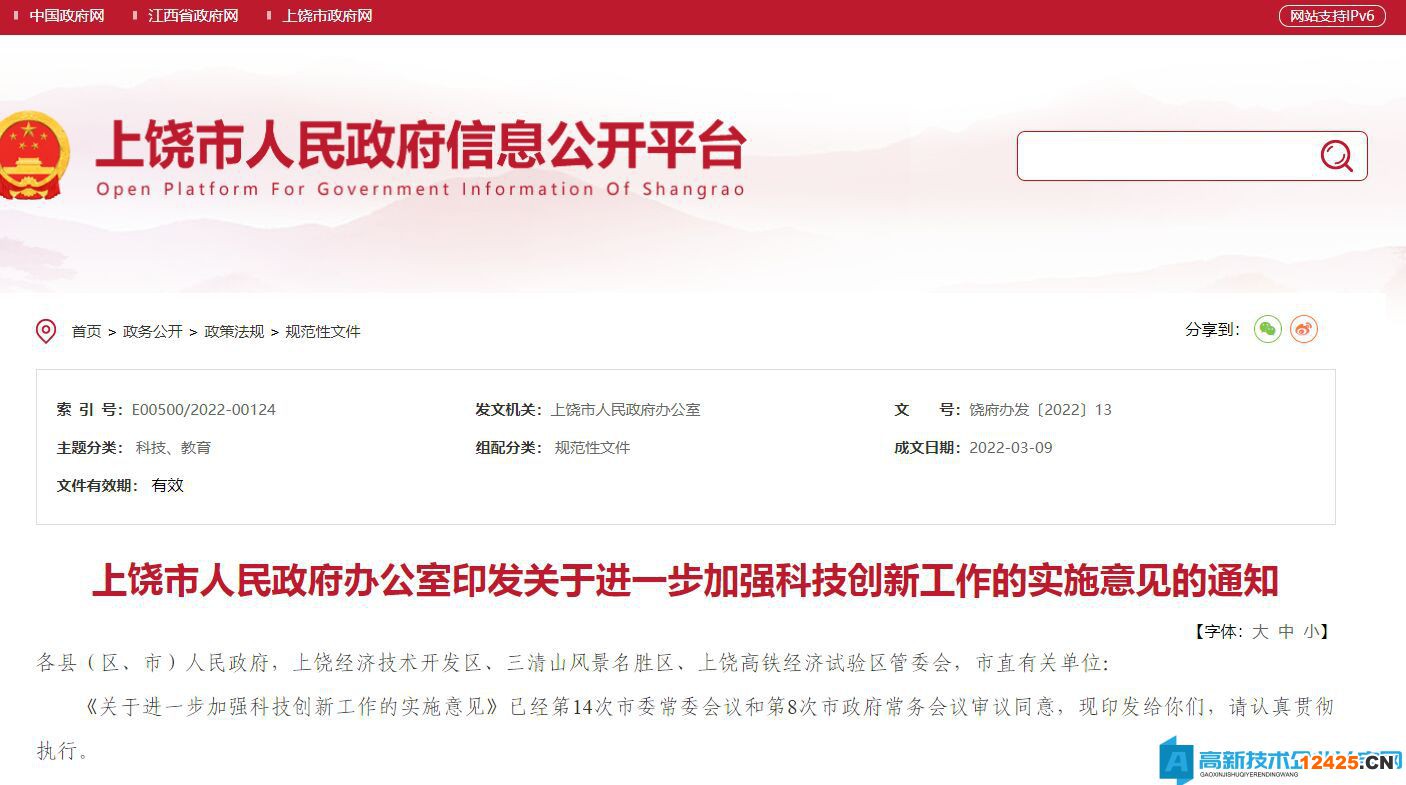Share the page via the WeChat icon

click(x=1267, y=329)
